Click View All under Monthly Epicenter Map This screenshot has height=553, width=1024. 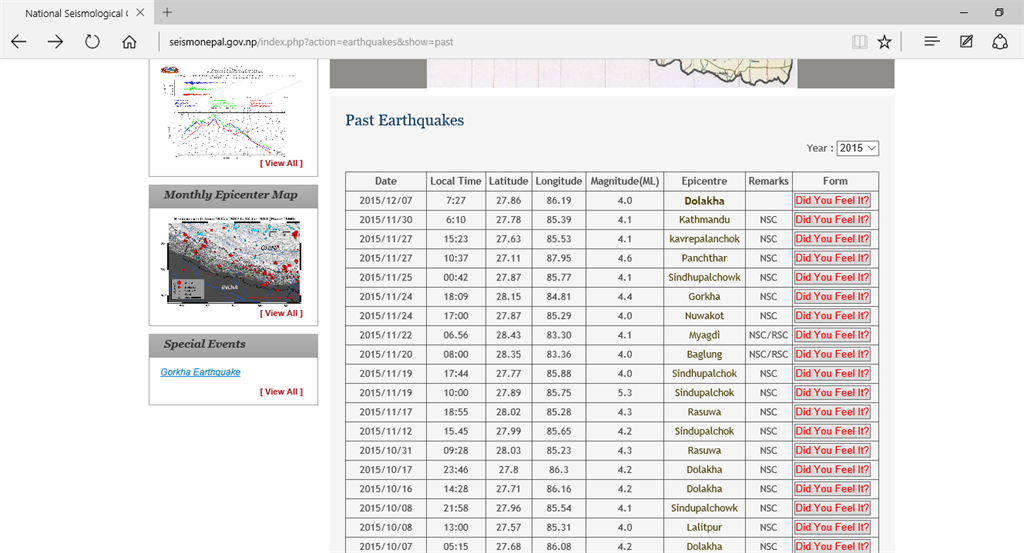coord(281,313)
